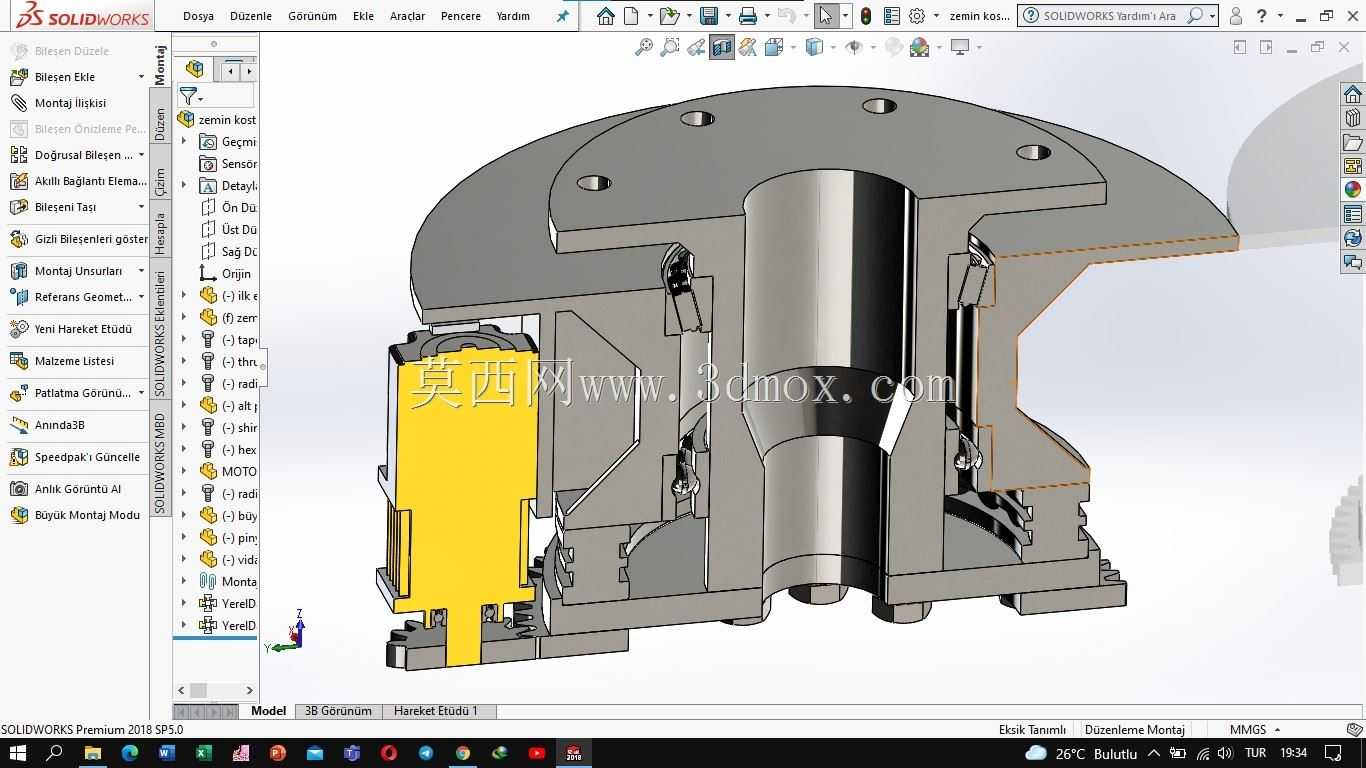Open Appearances colored ball in task pane

click(x=1353, y=190)
